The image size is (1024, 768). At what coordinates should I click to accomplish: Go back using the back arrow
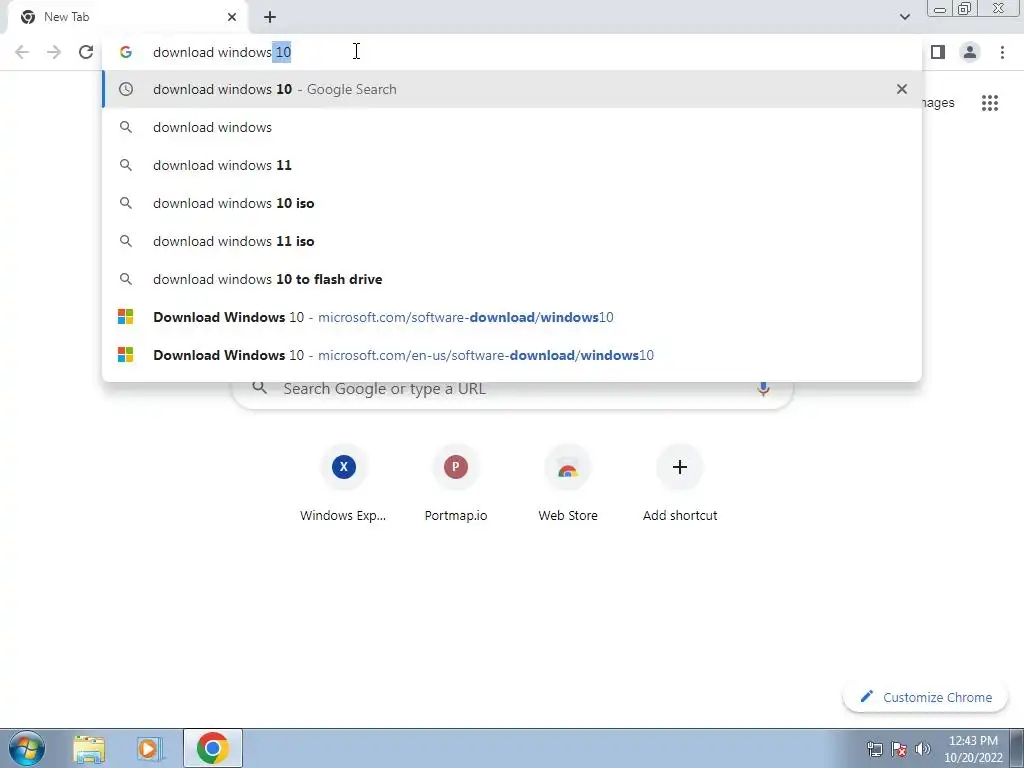coord(22,52)
